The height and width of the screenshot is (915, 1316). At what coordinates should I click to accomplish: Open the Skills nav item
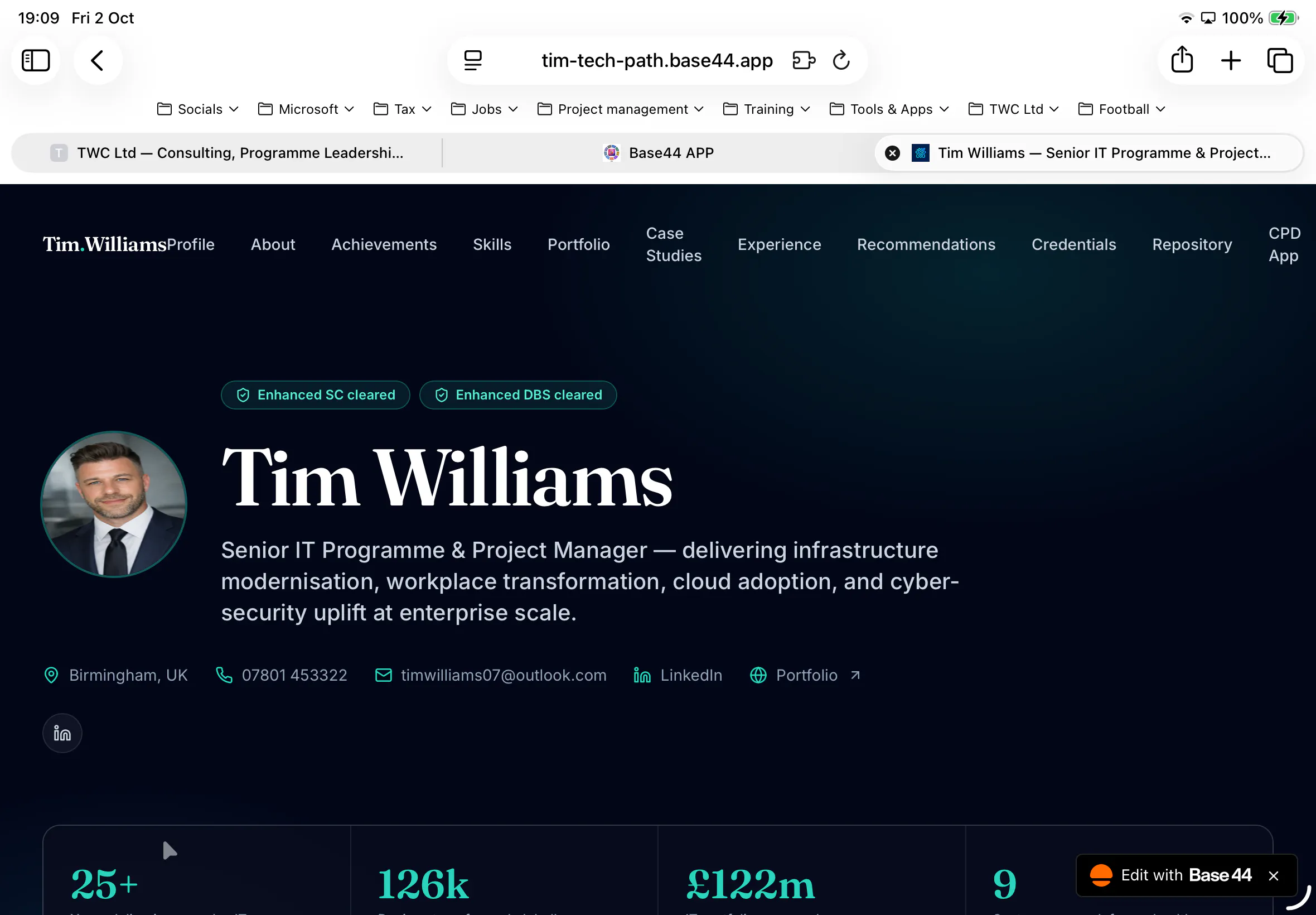[x=492, y=244]
